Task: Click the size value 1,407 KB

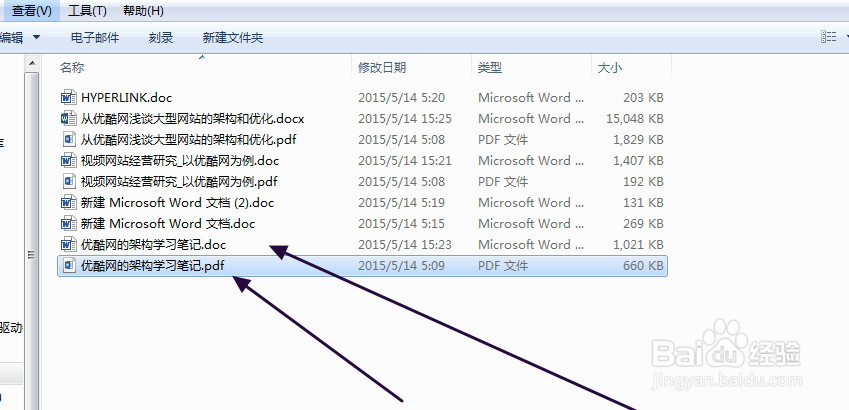Action: coord(638,160)
